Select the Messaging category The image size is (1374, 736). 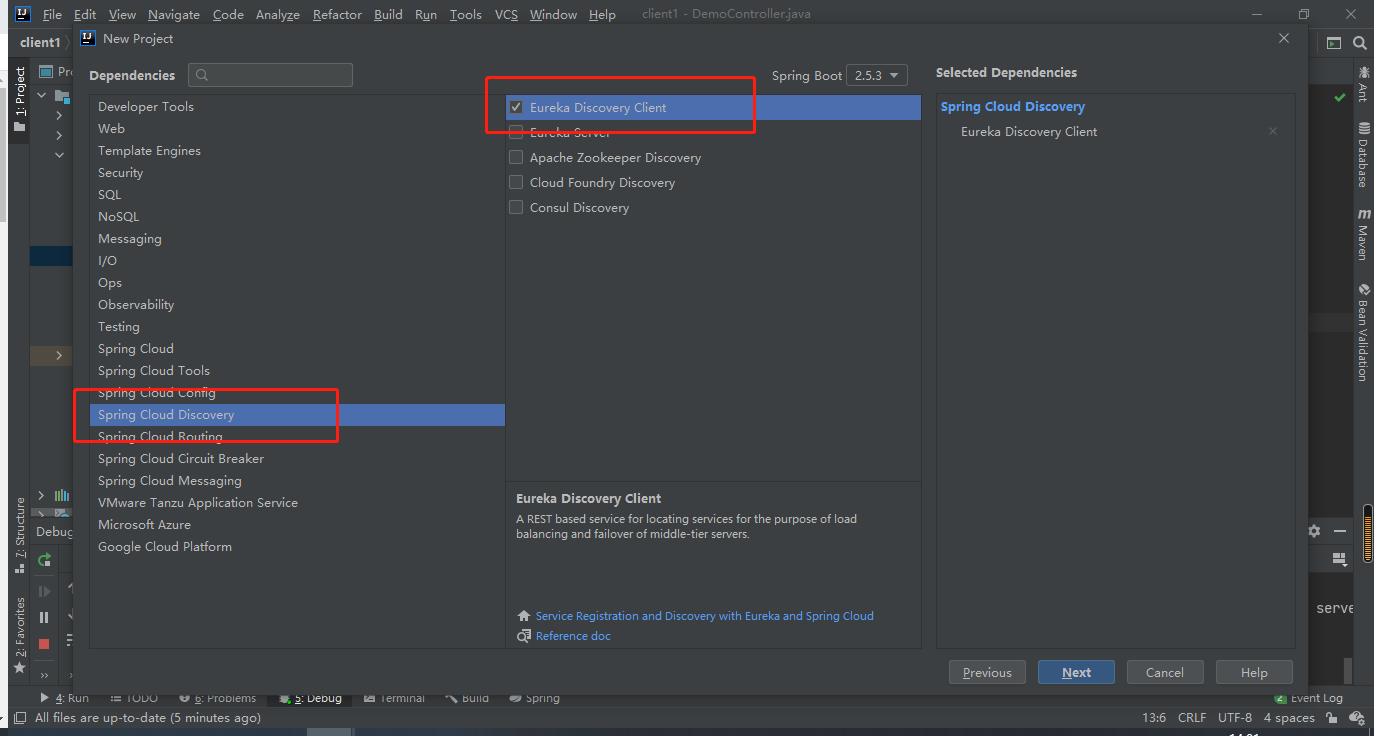point(297,239)
